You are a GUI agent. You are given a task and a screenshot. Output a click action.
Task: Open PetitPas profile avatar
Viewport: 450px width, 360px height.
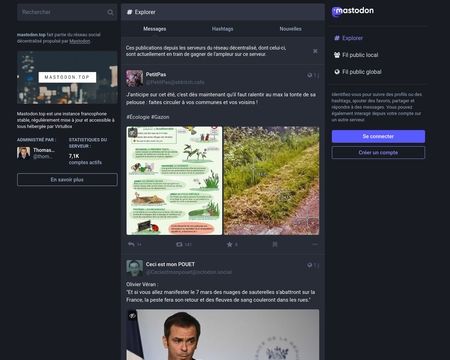(134, 78)
